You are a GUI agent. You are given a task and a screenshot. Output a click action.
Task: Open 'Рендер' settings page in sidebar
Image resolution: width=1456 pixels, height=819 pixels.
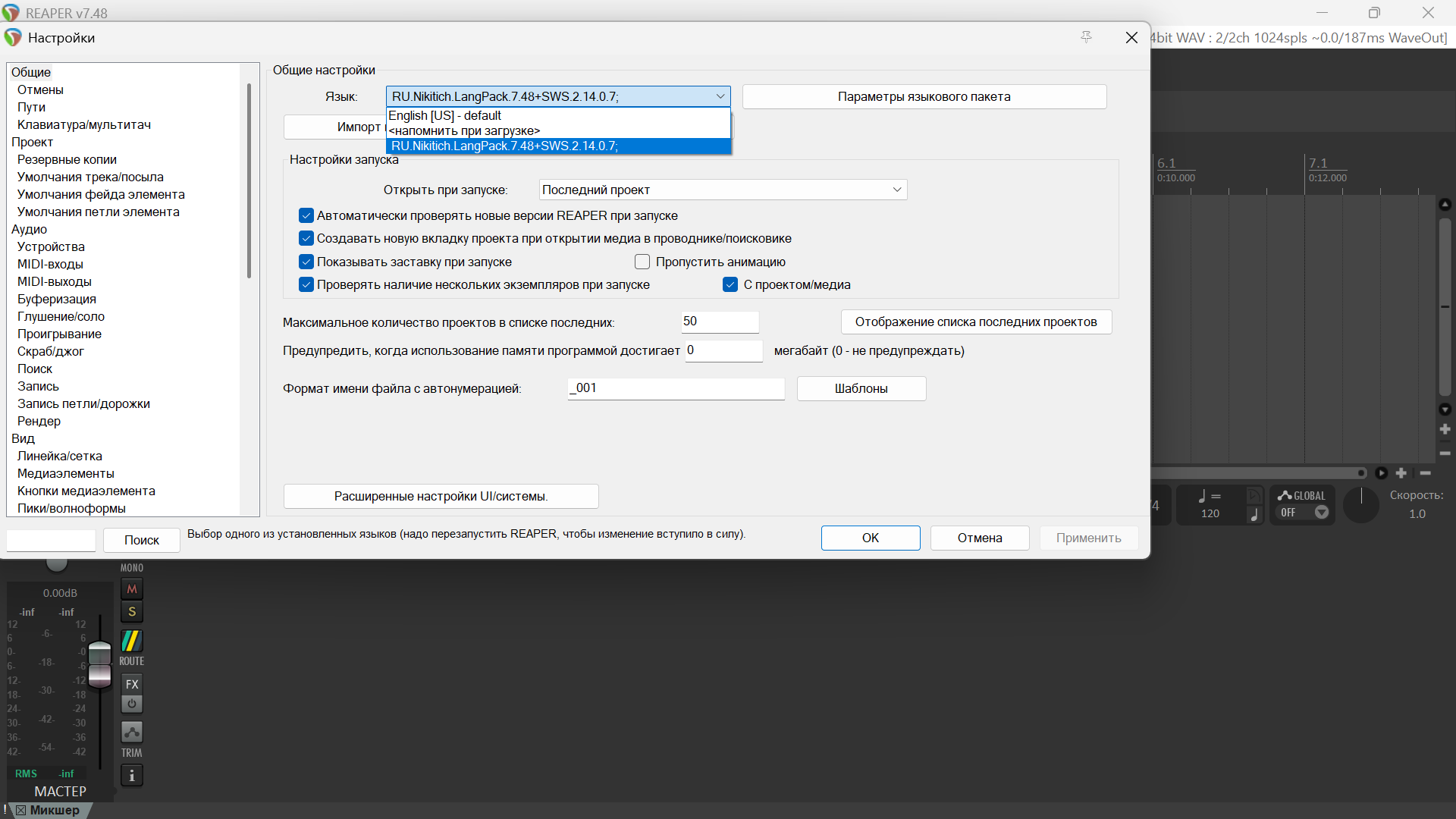(x=39, y=422)
